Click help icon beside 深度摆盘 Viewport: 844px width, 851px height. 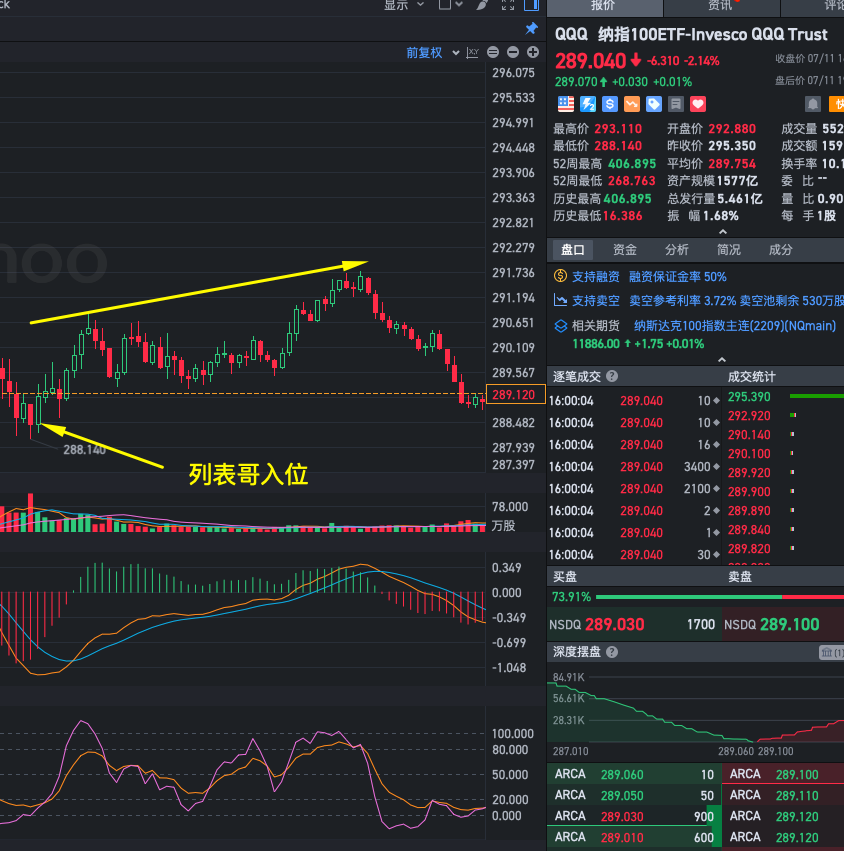tap(612, 652)
